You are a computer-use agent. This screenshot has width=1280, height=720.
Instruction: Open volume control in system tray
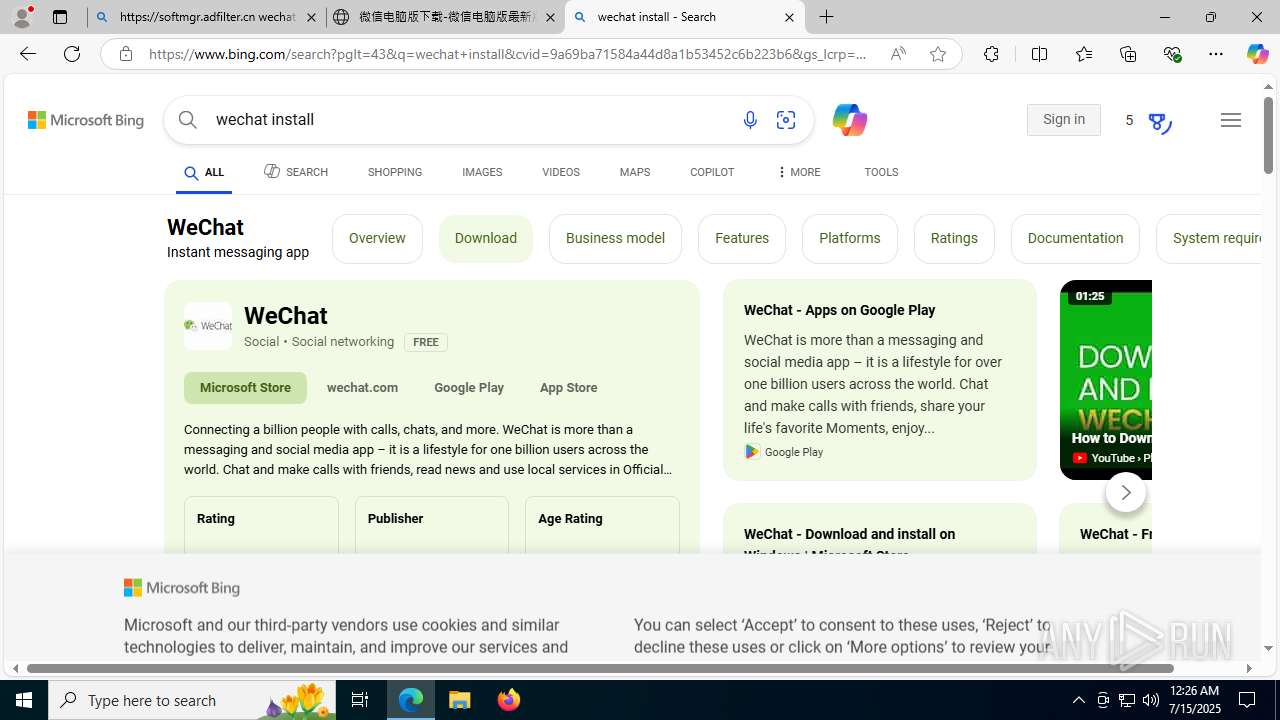click(x=1151, y=700)
